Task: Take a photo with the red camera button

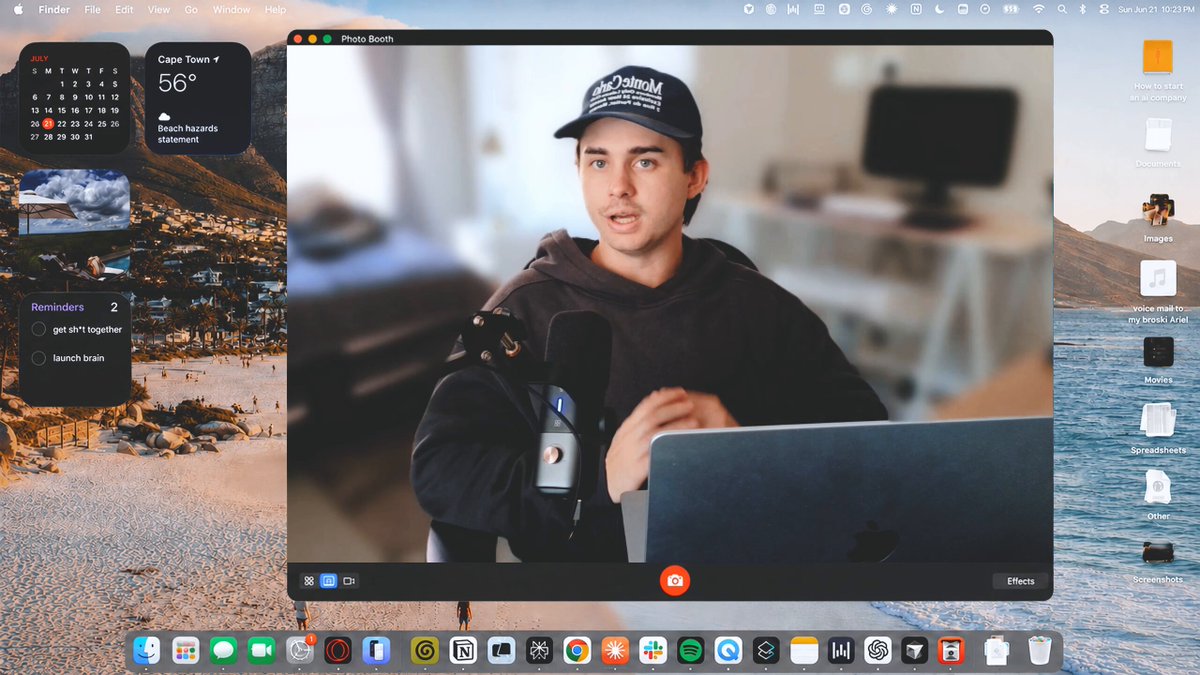Action: tap(675, 581)
